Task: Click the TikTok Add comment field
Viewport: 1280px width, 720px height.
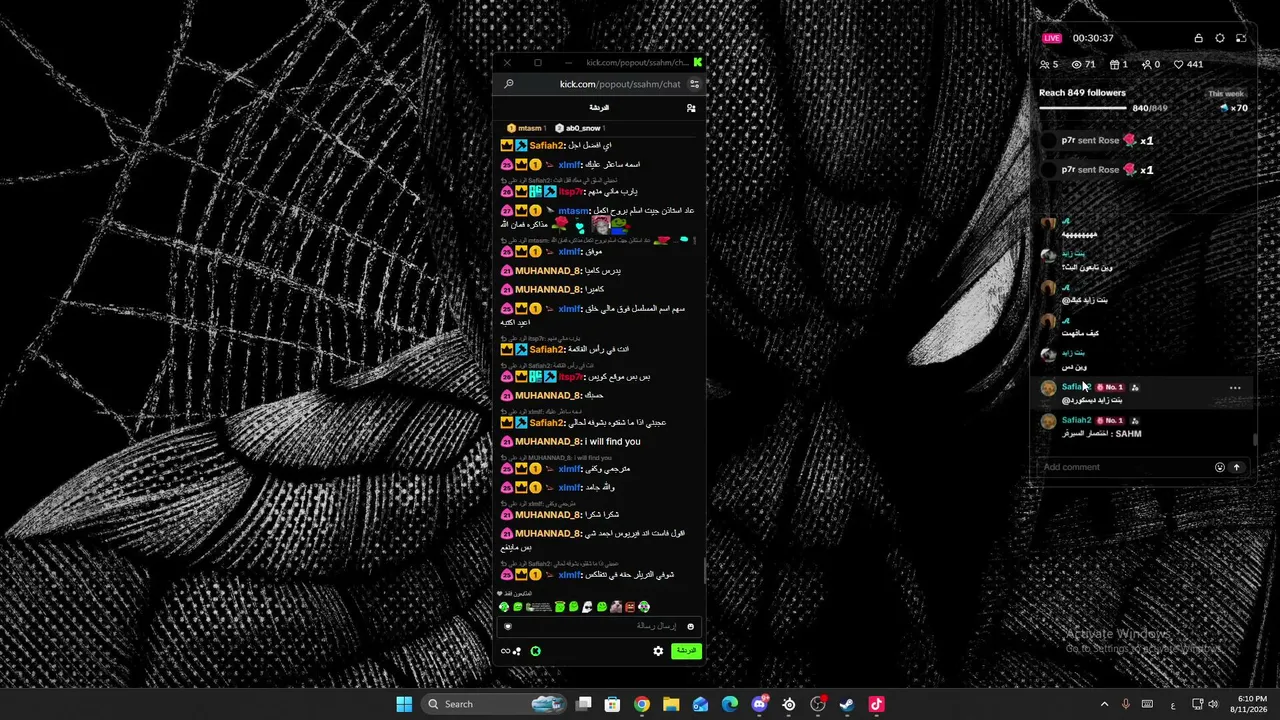Action: (x=1125, y=467)
